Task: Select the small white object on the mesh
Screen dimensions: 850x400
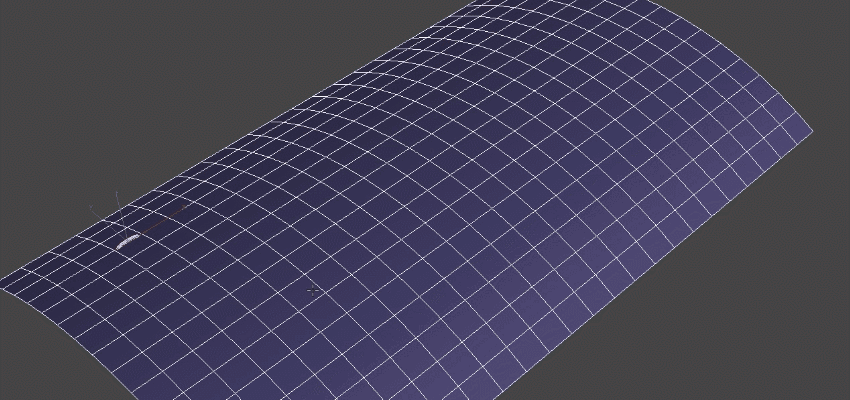Action: pyautogui.click(x=128, y=241)
